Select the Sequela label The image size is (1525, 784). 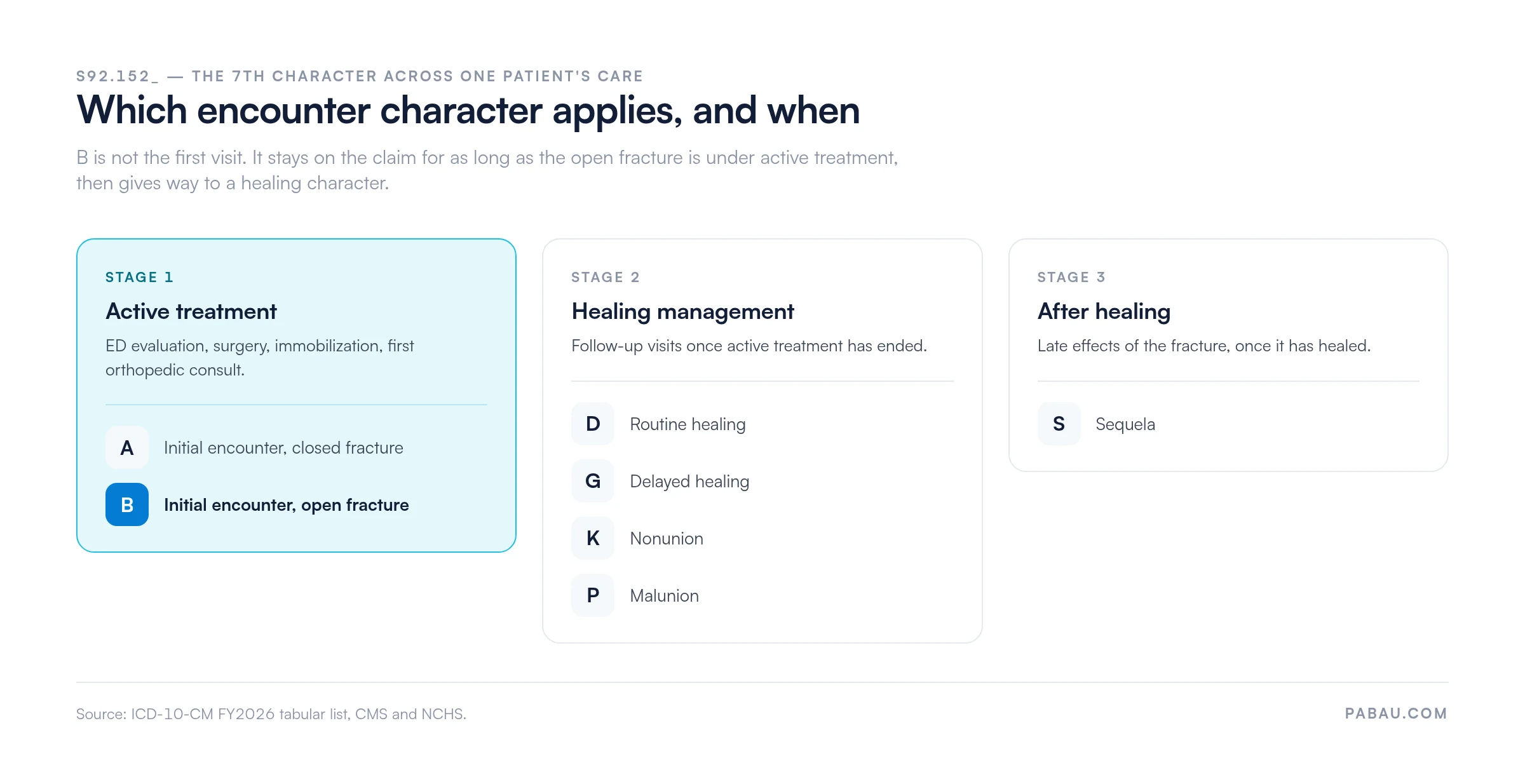coord(1125,424)
